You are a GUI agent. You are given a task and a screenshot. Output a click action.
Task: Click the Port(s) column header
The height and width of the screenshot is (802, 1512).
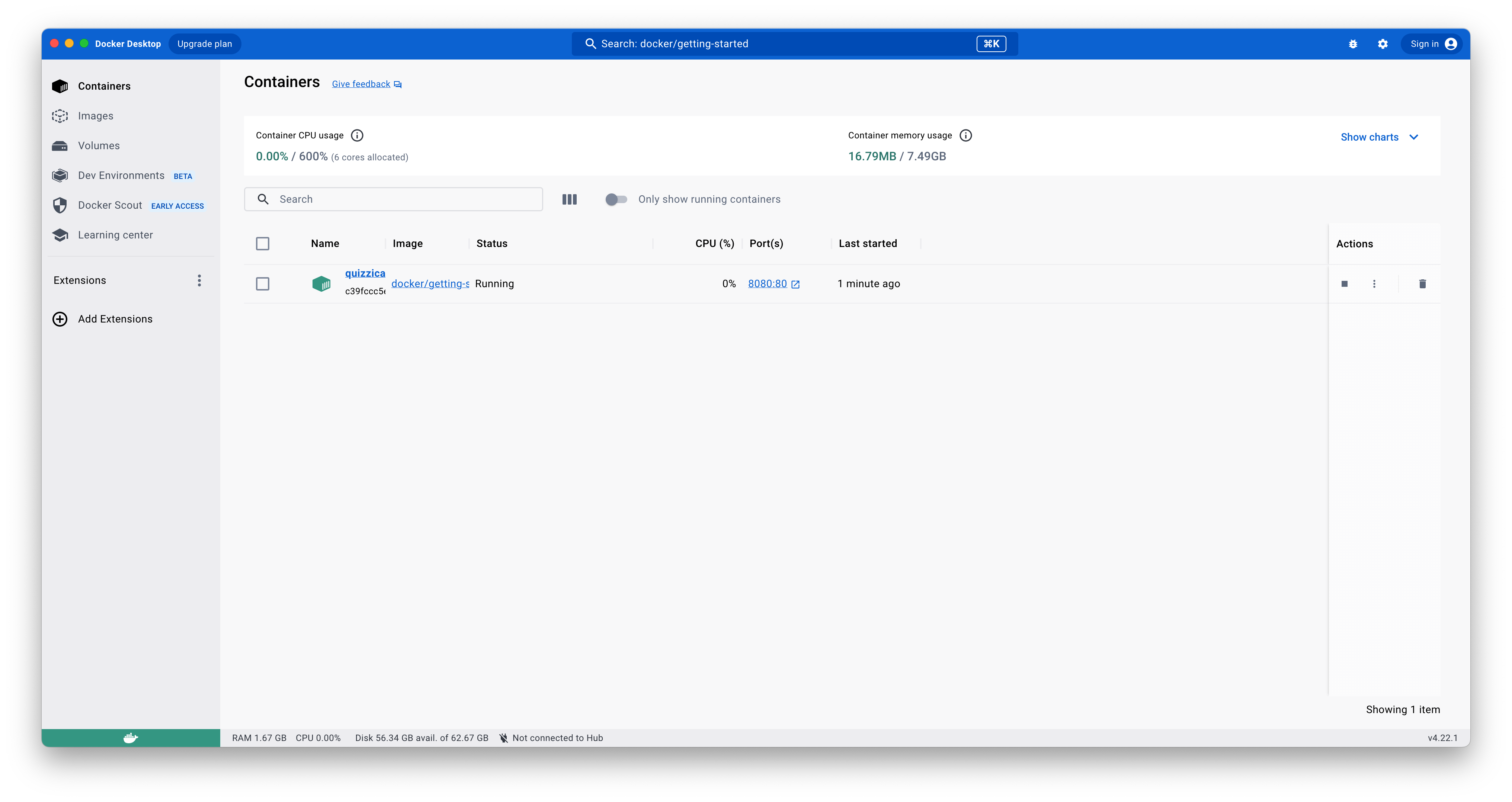766,244
